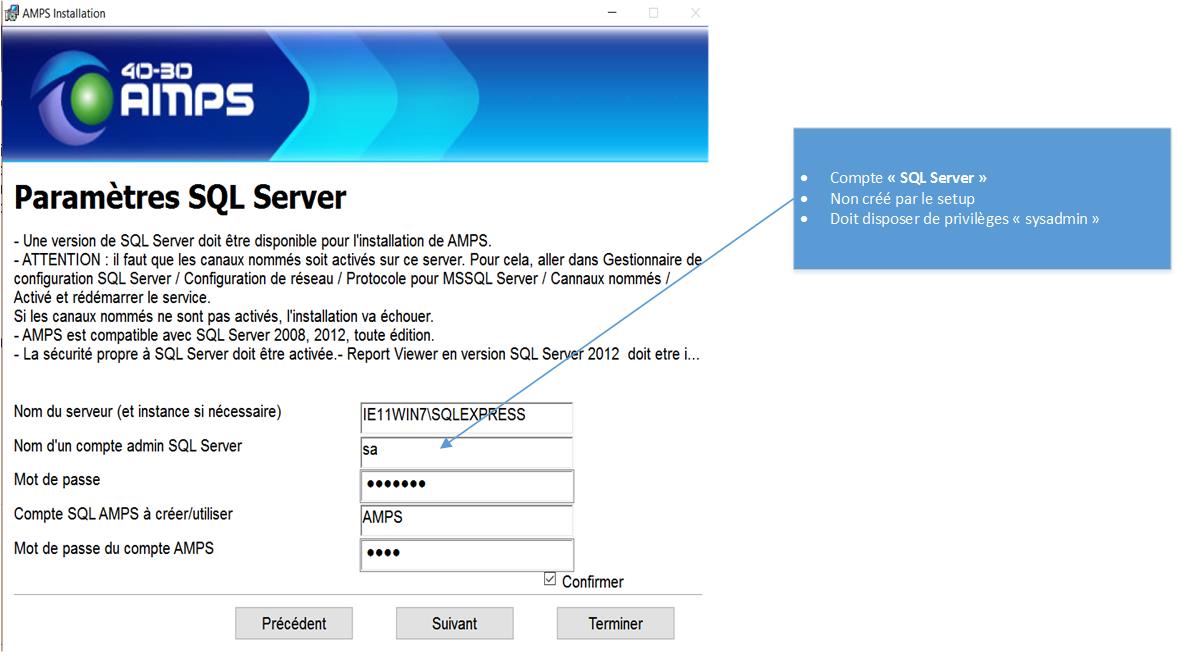Click the Précédent button
Viewport: 1178px width, 652px height.
(294, 623)
